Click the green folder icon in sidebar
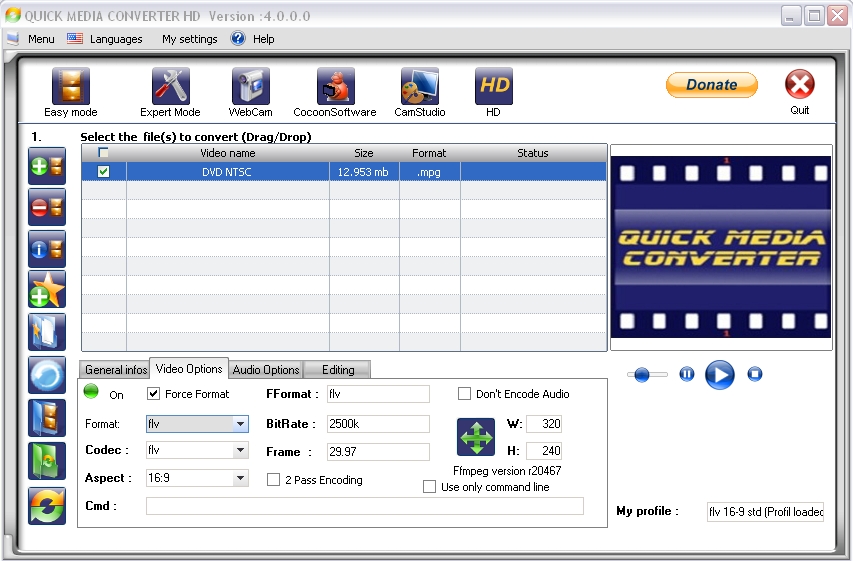853x561 pixels. 47,461
